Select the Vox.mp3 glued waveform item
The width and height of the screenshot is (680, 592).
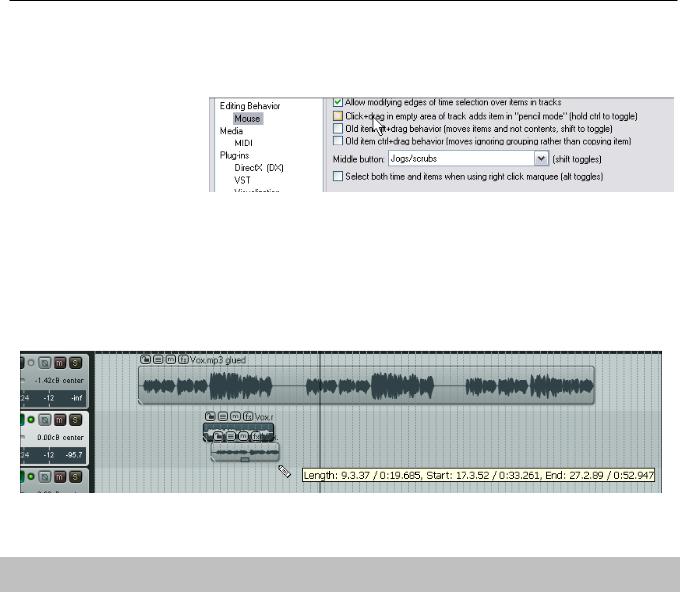[x=366, y=386]
